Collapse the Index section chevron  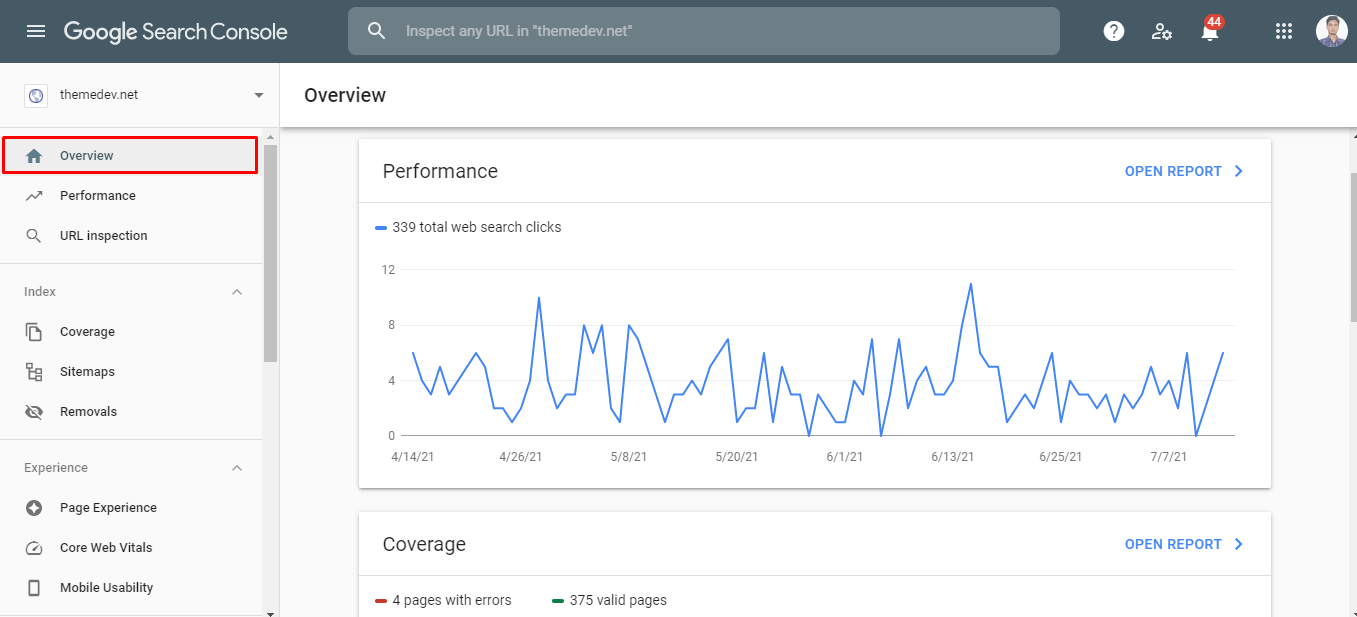[x=237, y=292]
